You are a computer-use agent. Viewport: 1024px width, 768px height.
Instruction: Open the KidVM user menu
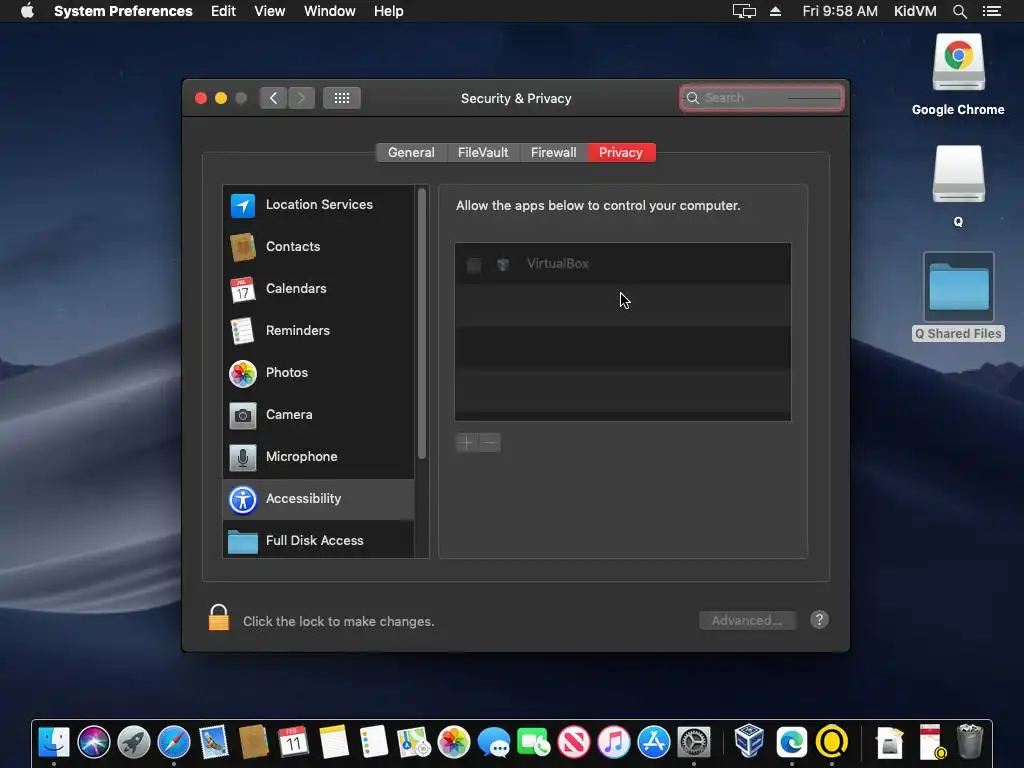[915, 11]
